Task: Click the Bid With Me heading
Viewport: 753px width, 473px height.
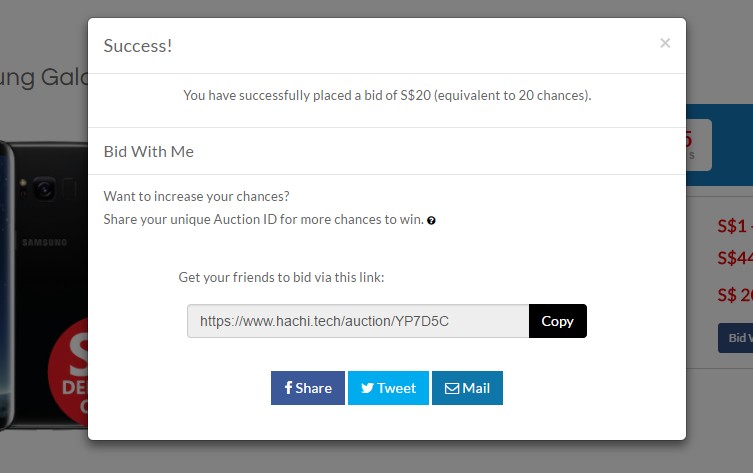Action: pyautogui.click(x=149, y=152)
